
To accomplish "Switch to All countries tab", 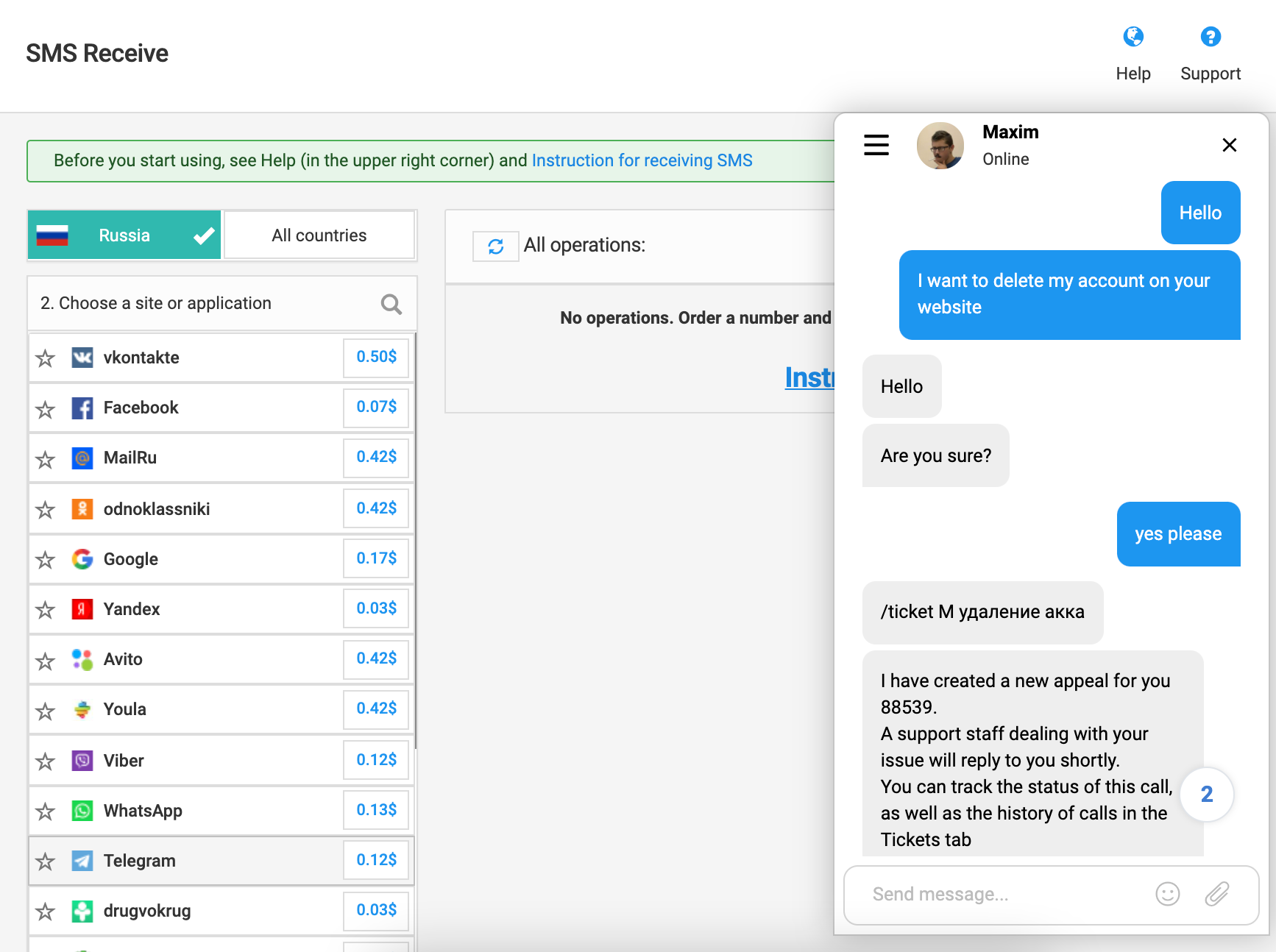I will pos(319,235).
